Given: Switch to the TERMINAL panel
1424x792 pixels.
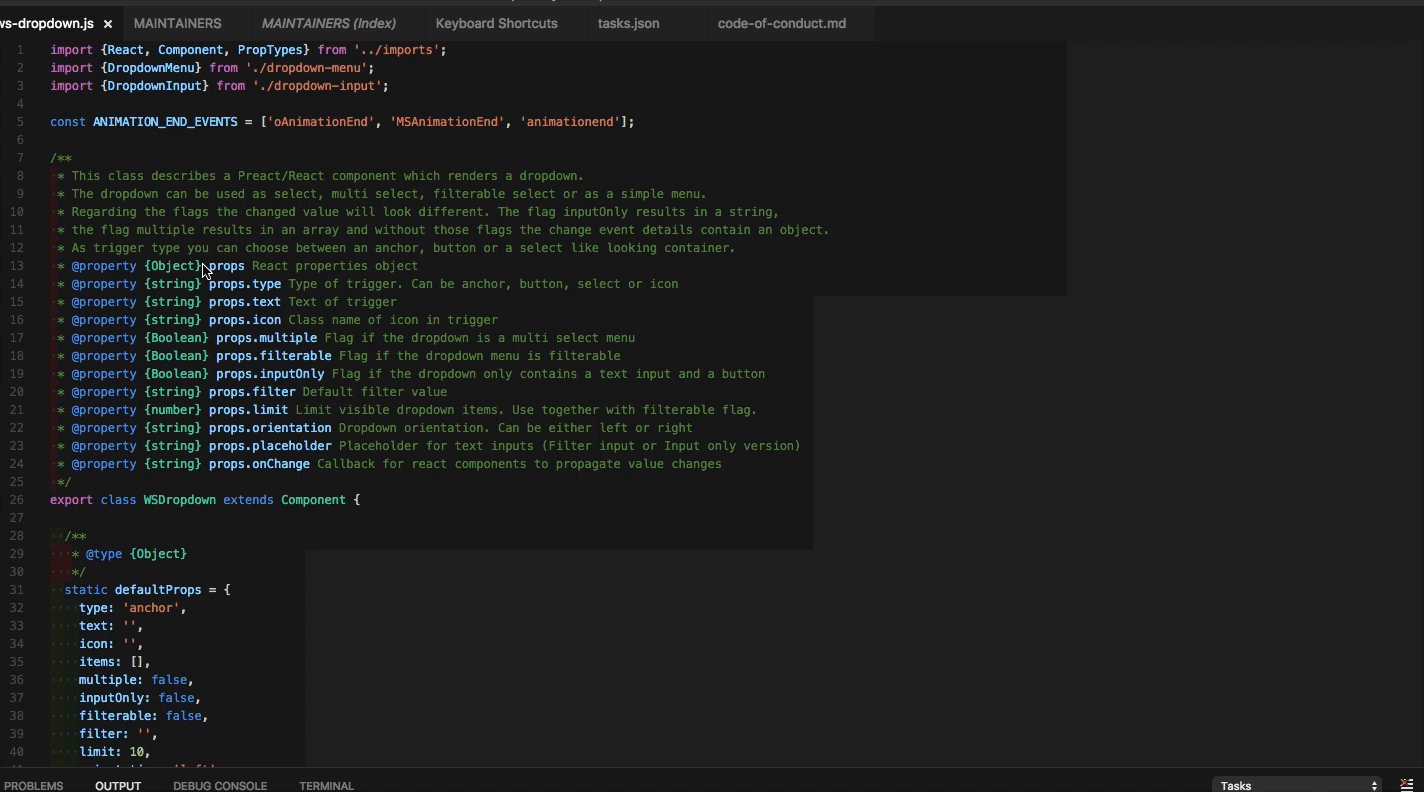Looking at the screenshot, I should (x=326, y=785).
